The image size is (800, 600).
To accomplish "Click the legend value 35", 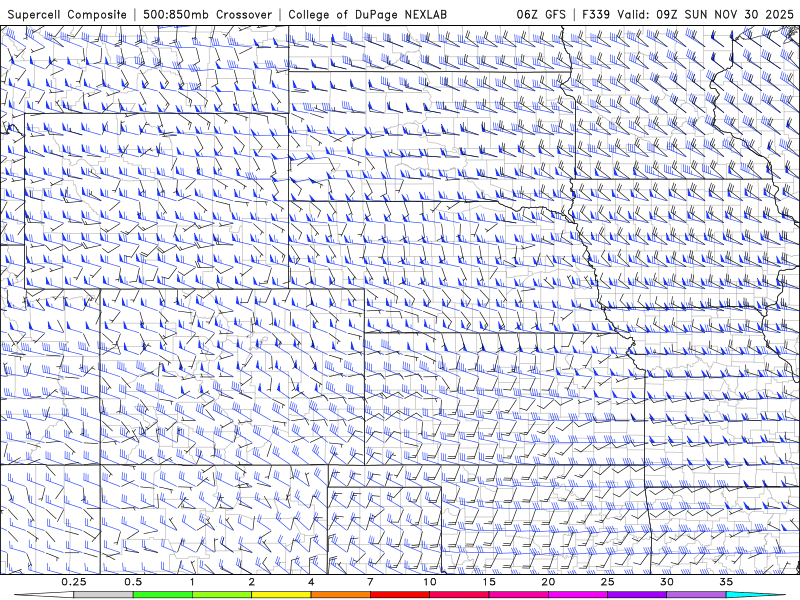I will pos(726,582).
